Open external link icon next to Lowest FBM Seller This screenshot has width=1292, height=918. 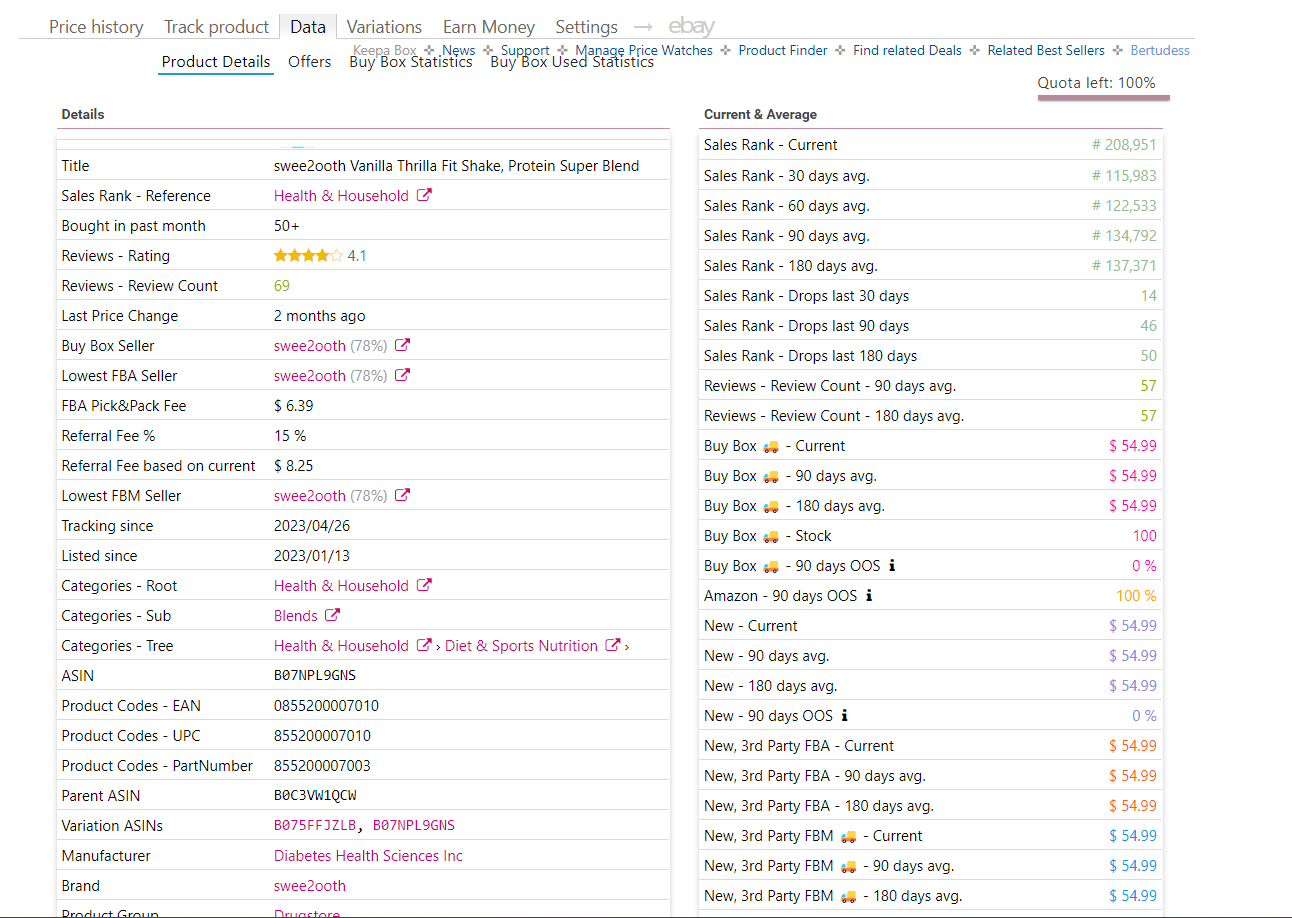click(x=402, y=495)
